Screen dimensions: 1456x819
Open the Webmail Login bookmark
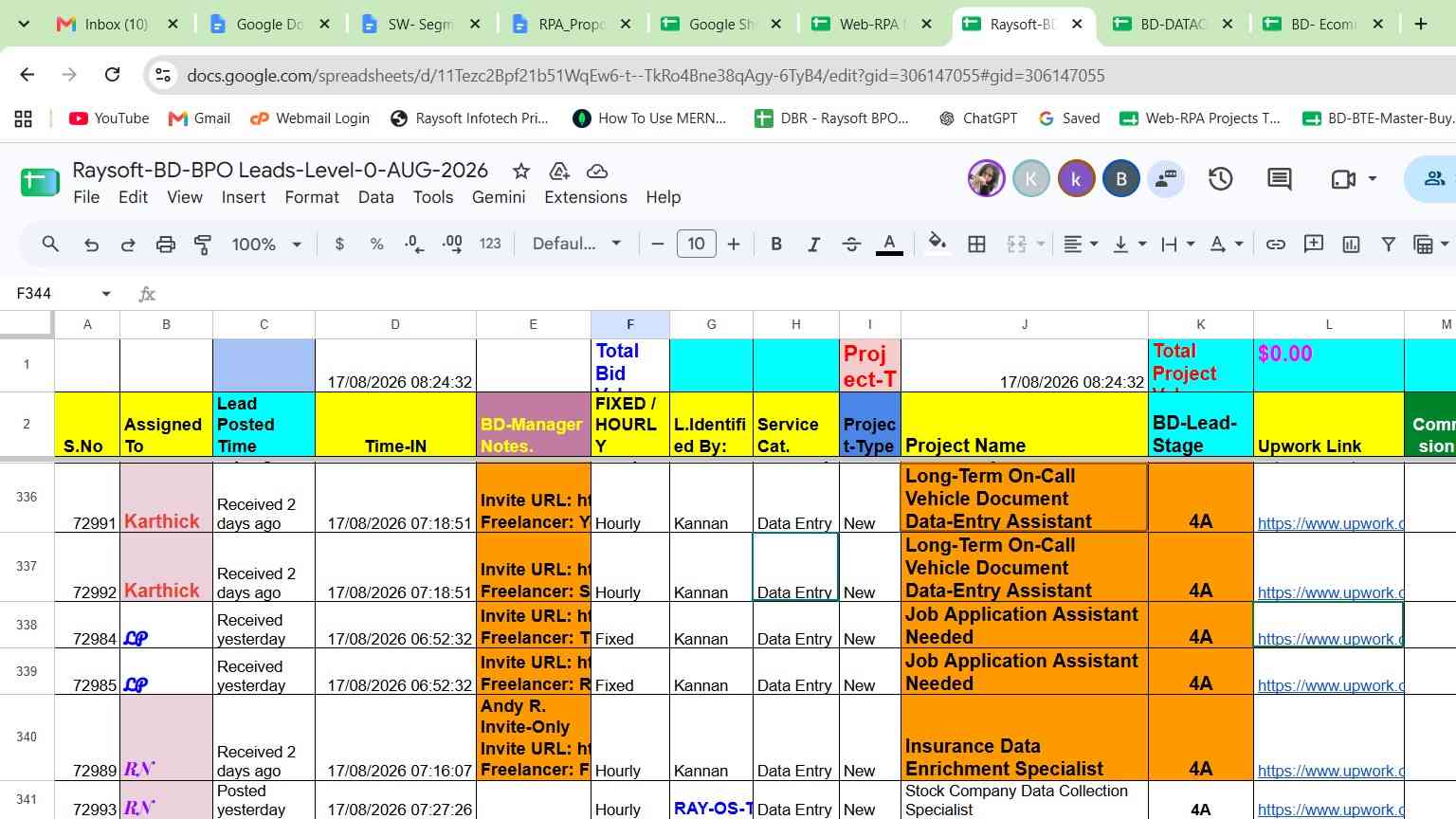(310, 118)
